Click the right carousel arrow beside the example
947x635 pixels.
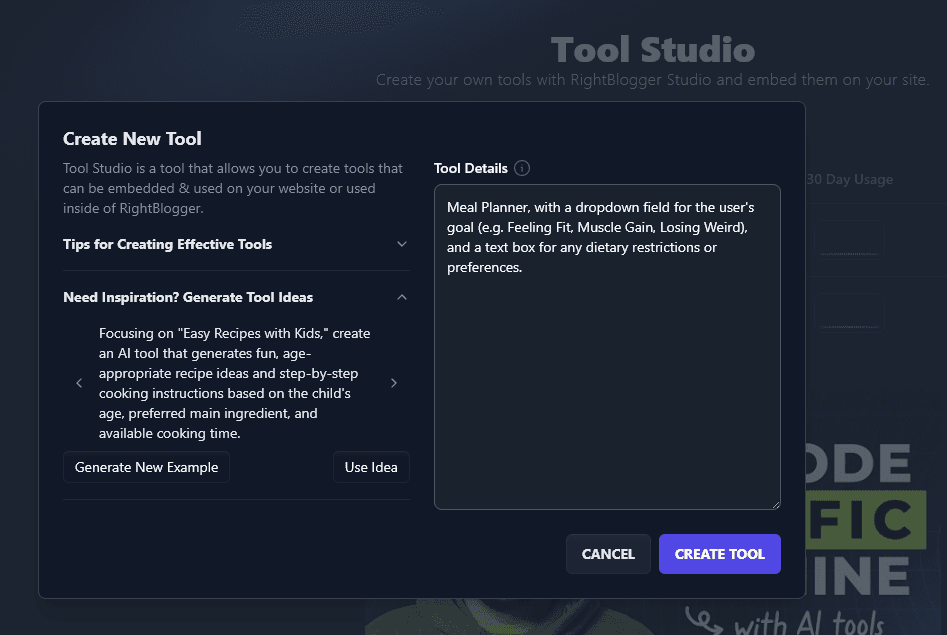pos(394,382)
